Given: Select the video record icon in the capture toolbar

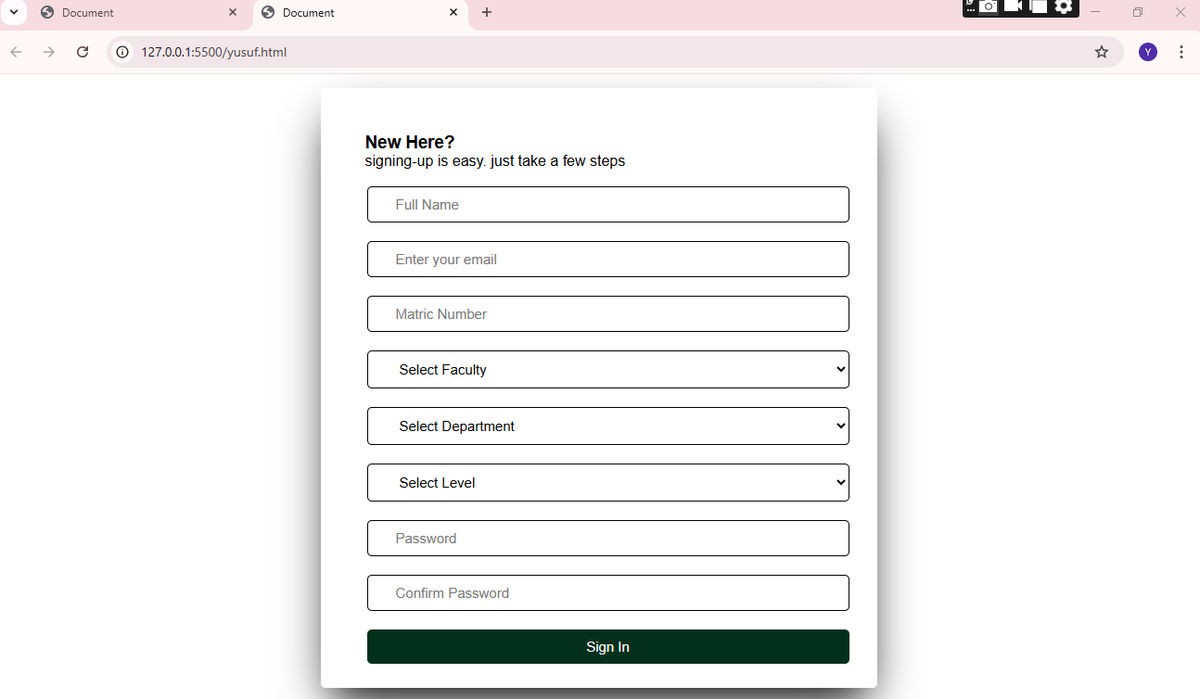Looking at the screenshot, I should [1012, 7].
